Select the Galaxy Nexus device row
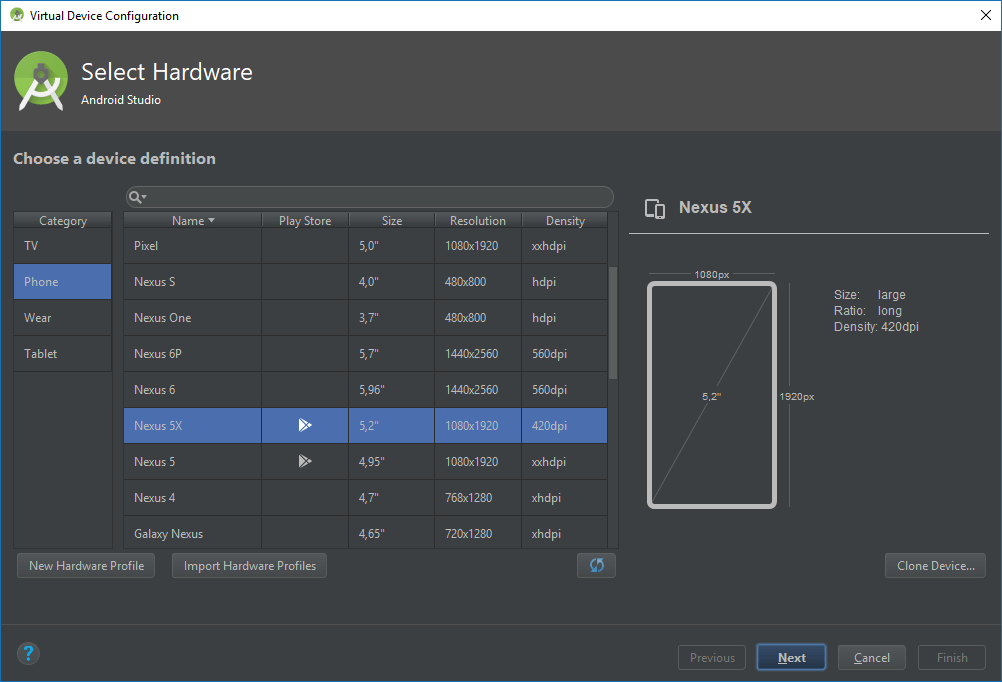The image size is (1002, 682). coord(366,533)
